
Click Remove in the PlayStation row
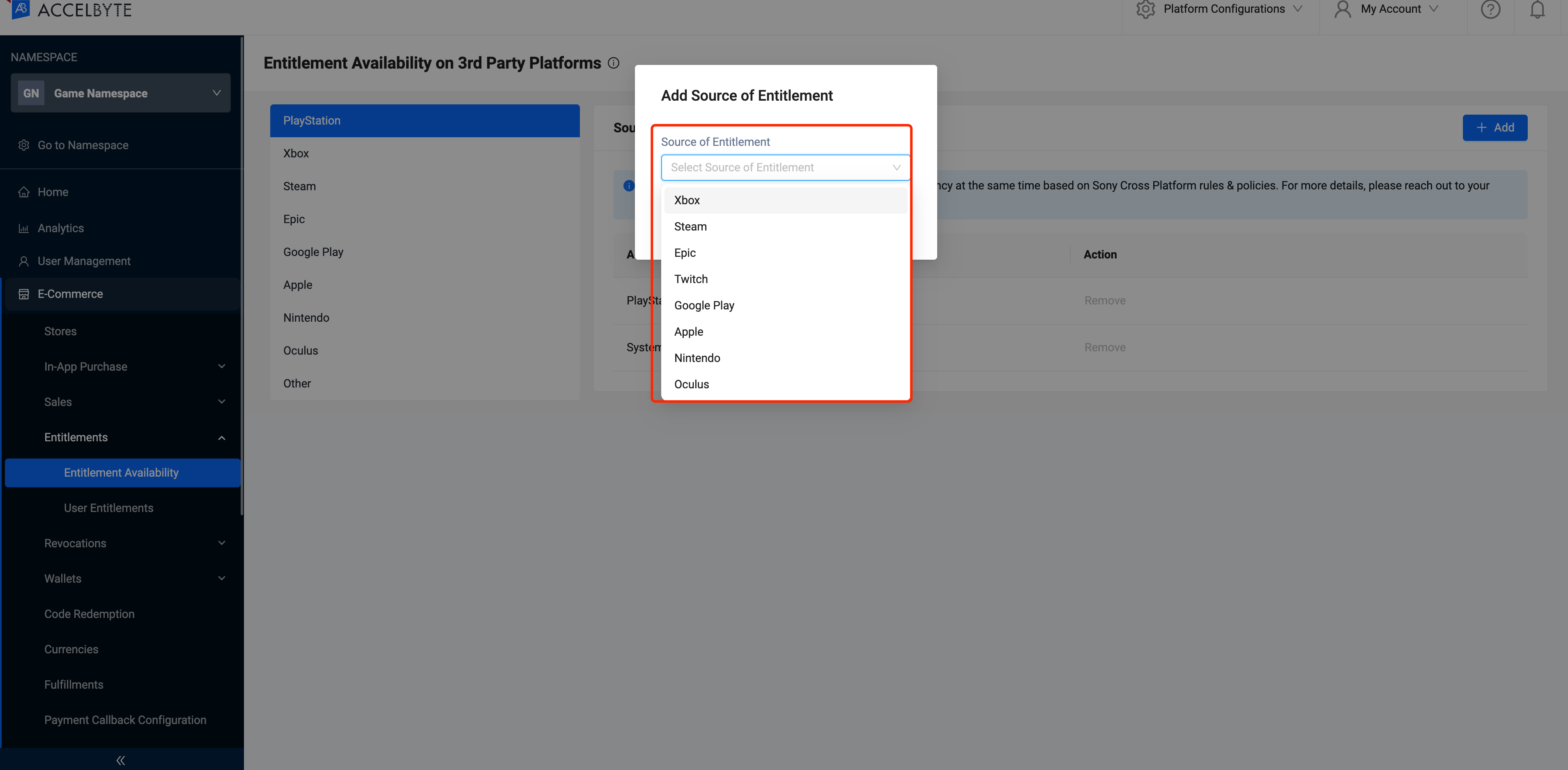pyautogui.click(x=1105, y=300)
